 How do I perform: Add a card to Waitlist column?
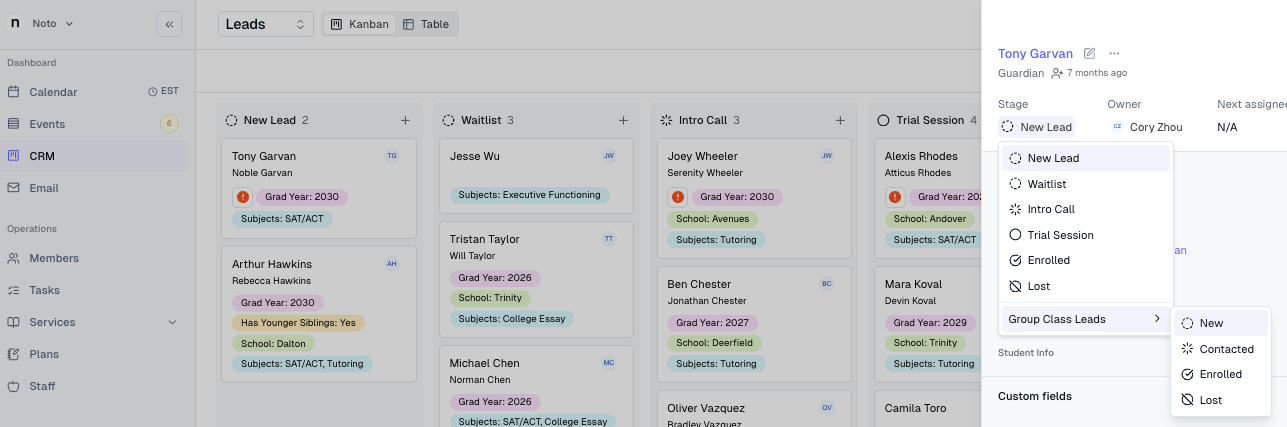pyautogui.click(x=623, y=120)
